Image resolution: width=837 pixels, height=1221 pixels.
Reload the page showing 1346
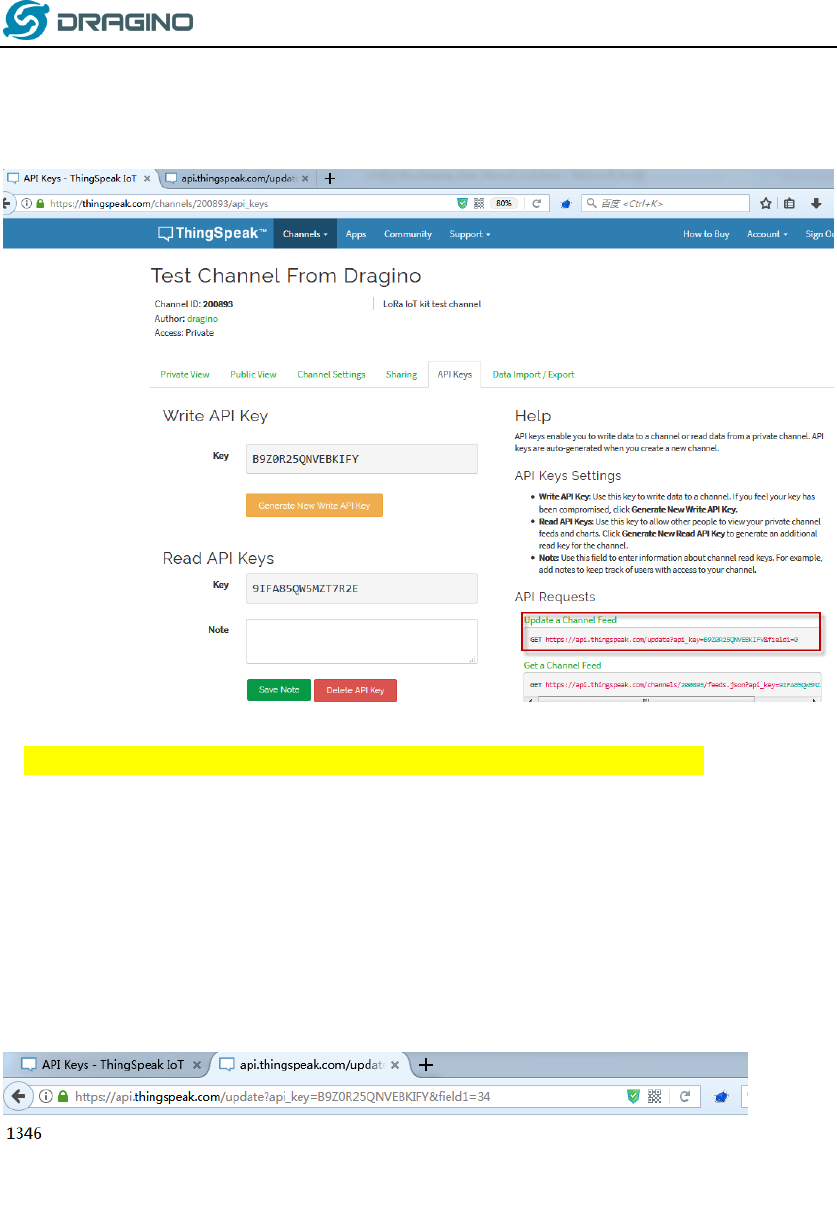point(685,1097)
